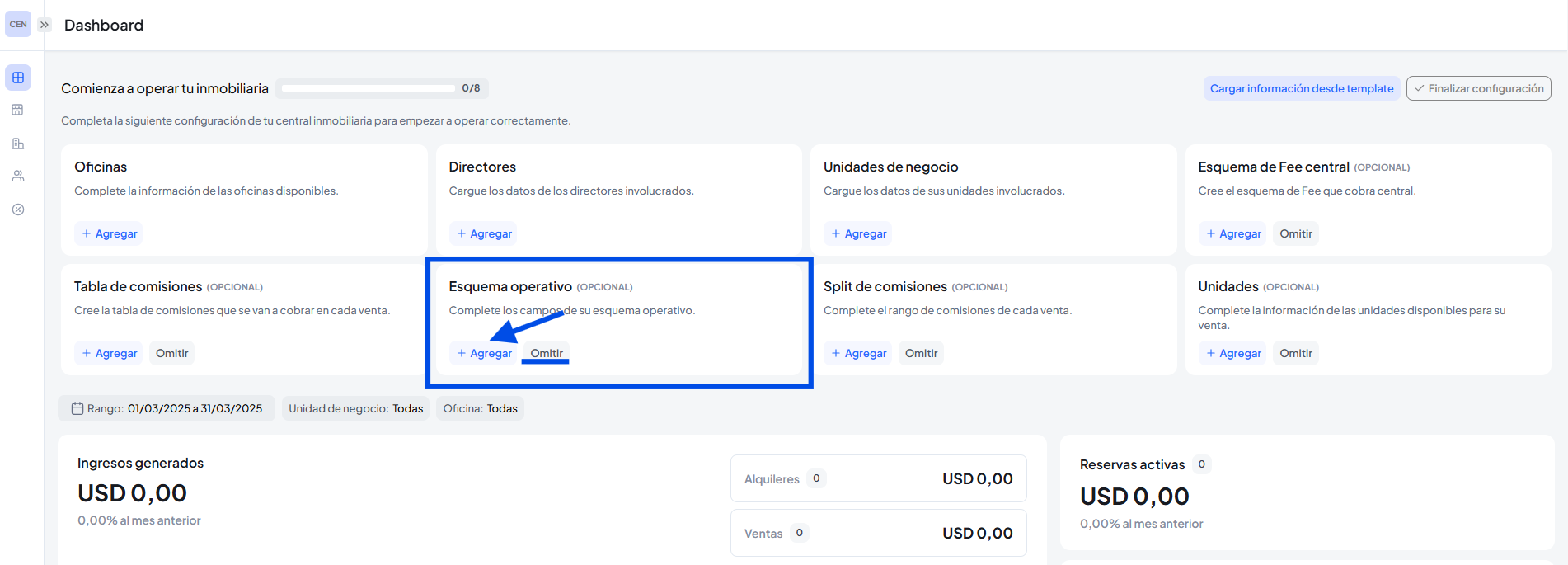Image resolution: width=1568 pixels, height=565 pixels.
Task: Open the Rango date range filter
Action: pyautogui.click(x=167, y=408)
